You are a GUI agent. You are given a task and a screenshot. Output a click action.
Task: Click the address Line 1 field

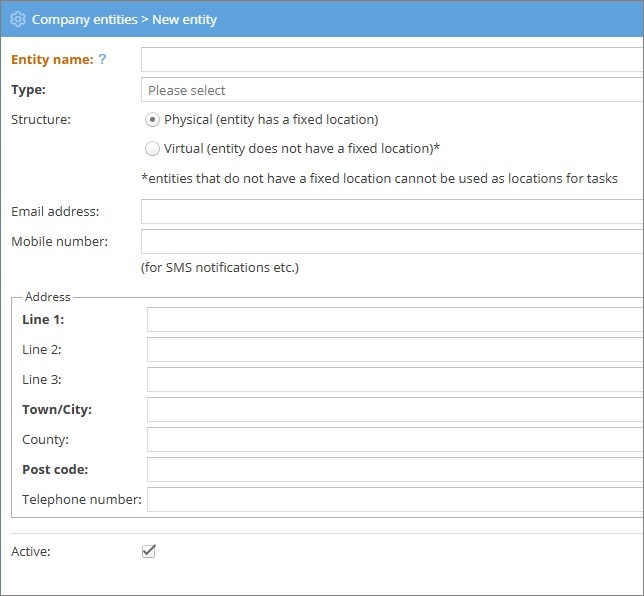395,319
